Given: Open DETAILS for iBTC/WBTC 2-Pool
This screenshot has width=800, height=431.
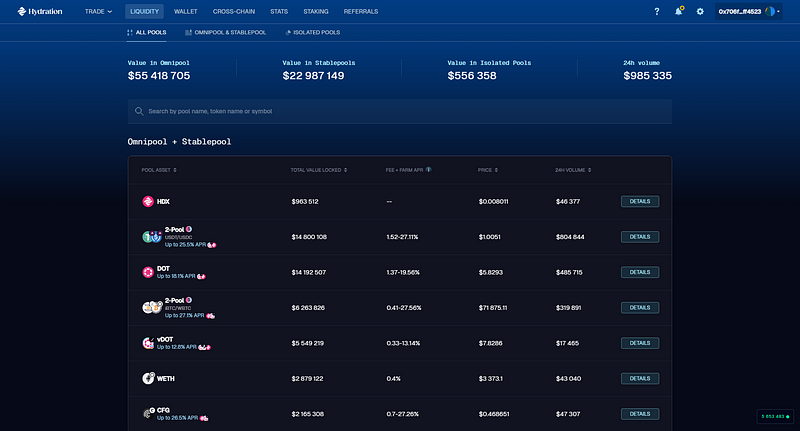Looking at the screenshot, I should [640, 308].
